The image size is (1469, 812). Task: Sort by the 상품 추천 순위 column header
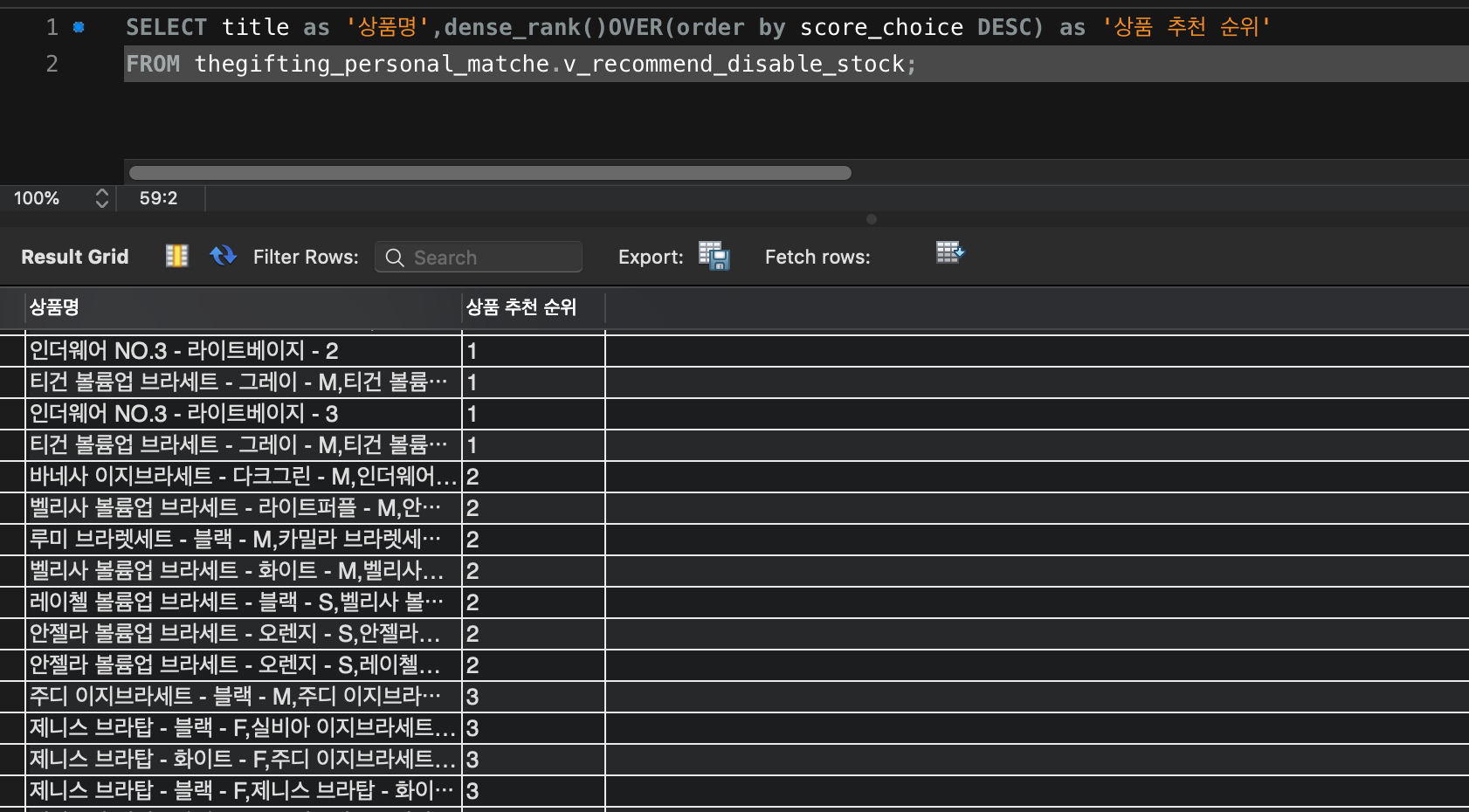point(533,307)
